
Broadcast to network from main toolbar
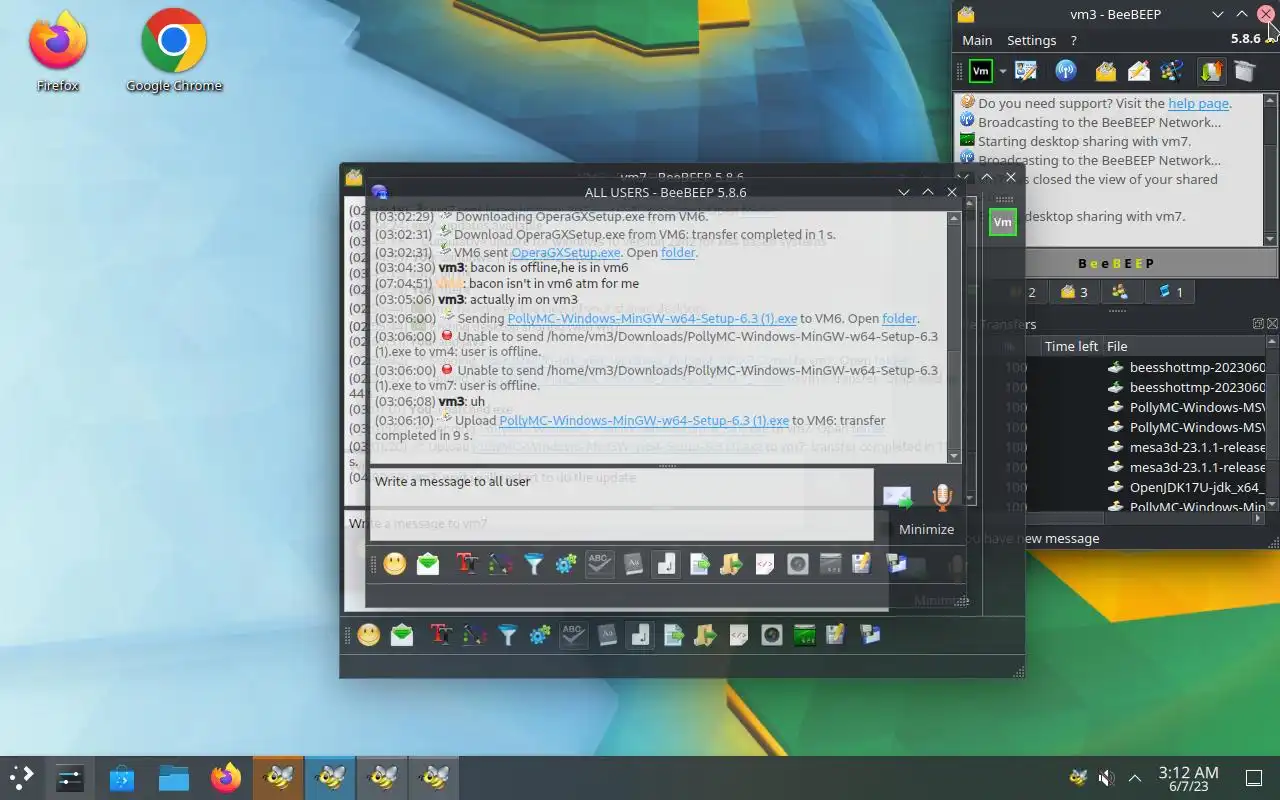[1066, 71]
